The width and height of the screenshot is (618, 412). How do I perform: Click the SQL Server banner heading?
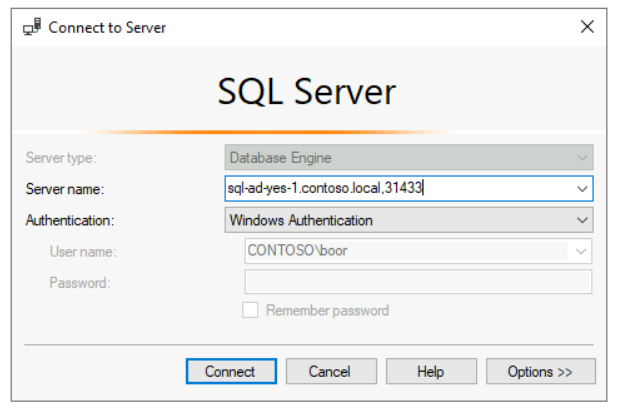[307, 91]
